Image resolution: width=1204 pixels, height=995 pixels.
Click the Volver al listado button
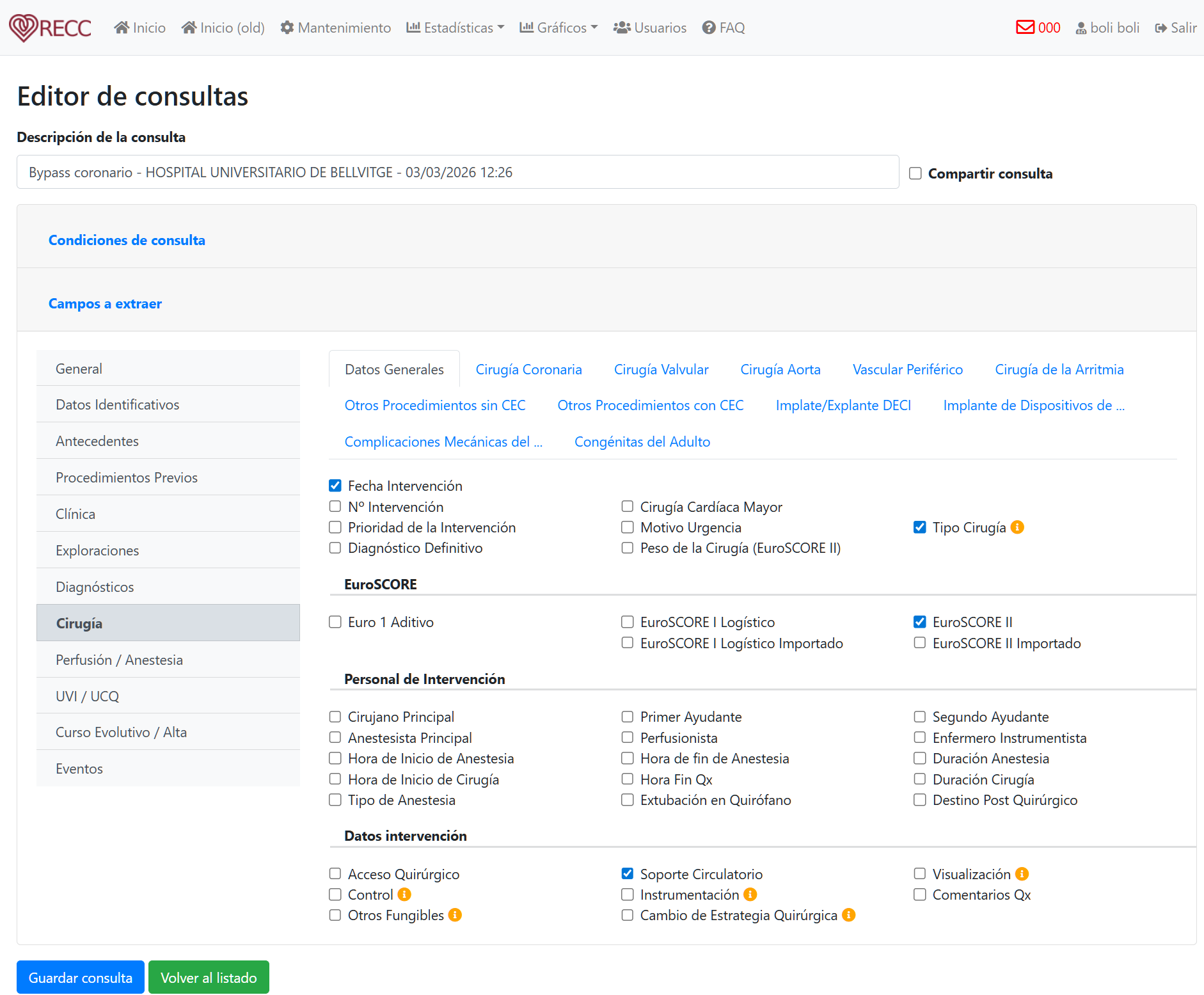209,978
